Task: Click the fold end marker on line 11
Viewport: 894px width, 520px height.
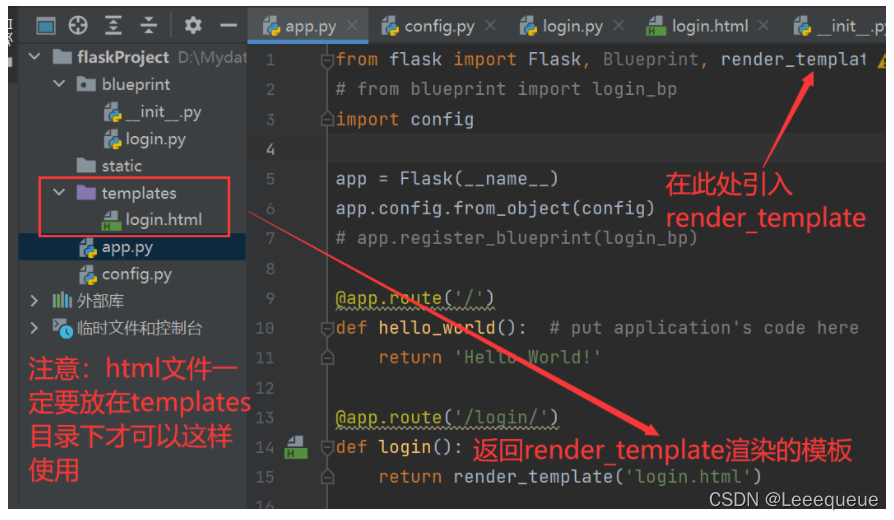Action: pyautogui.click(x=327, y=358)
